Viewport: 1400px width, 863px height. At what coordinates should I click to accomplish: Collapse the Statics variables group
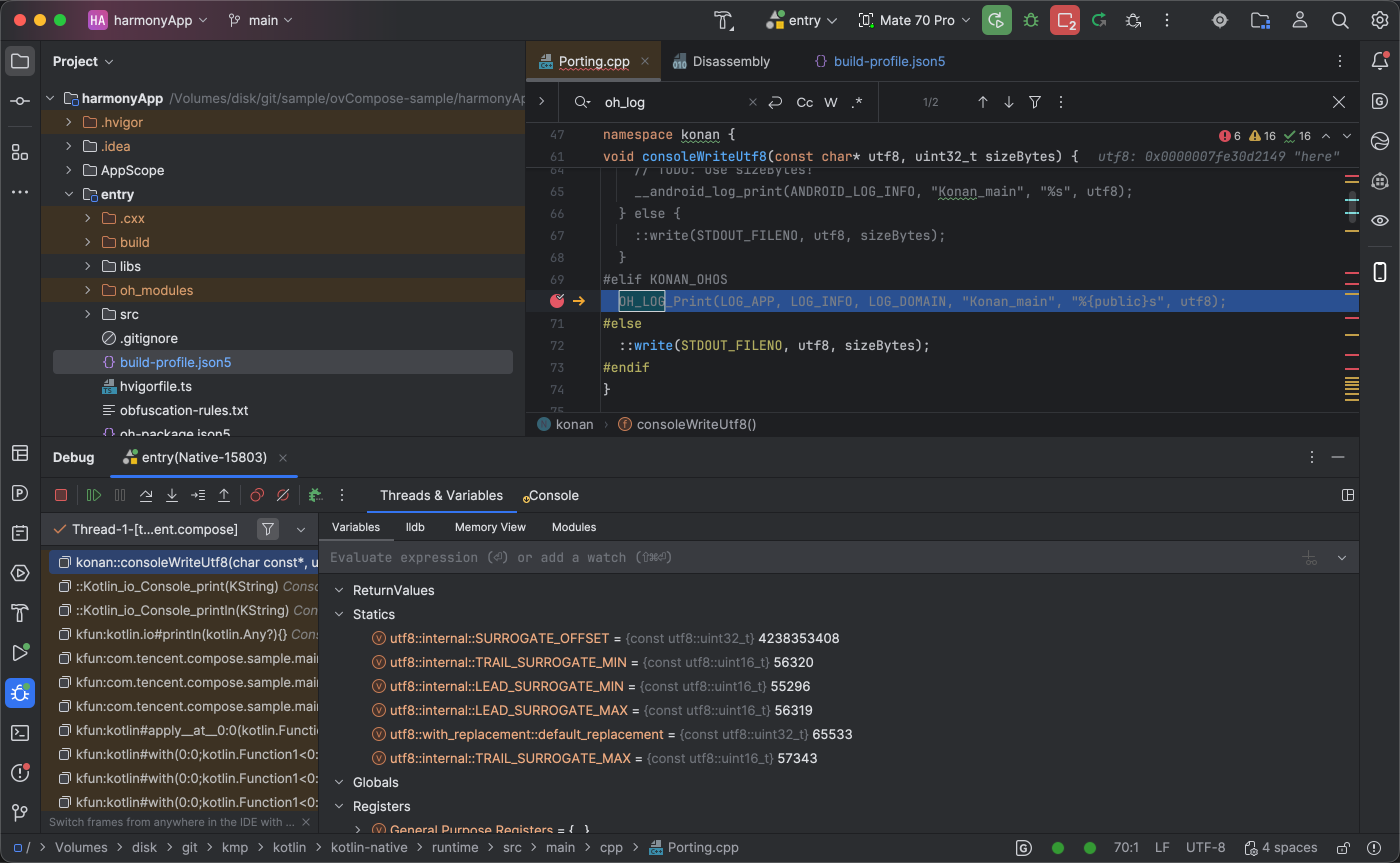click(339, 614)
